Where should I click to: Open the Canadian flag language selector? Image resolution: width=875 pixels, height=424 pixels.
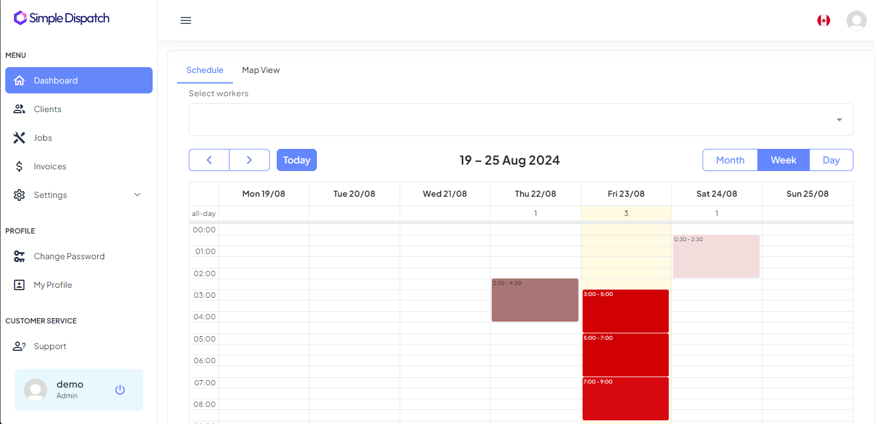point(823,20)
